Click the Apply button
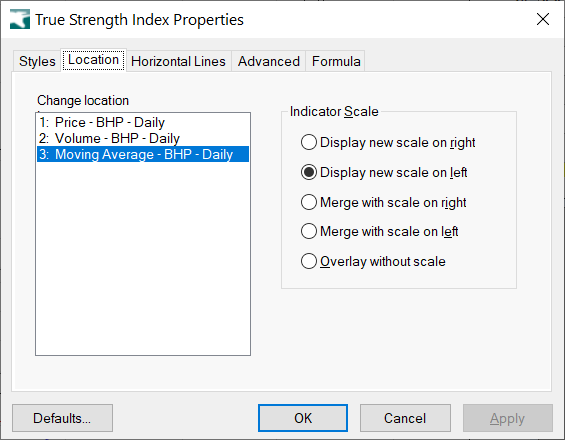565x440 pixels. 507,418
